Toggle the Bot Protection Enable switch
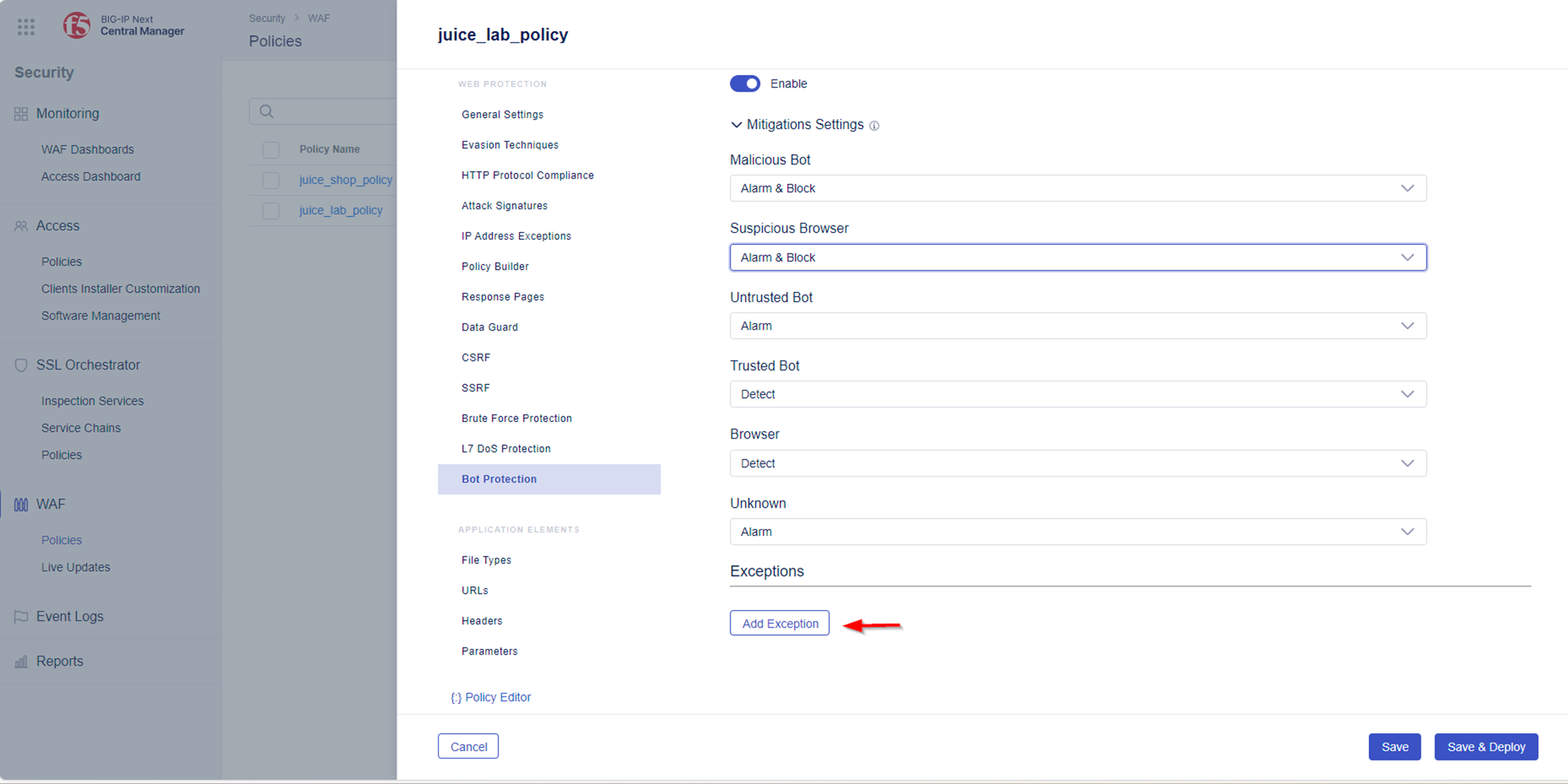Viewport: 1568px width, 784px height. (x=745, y=83)
